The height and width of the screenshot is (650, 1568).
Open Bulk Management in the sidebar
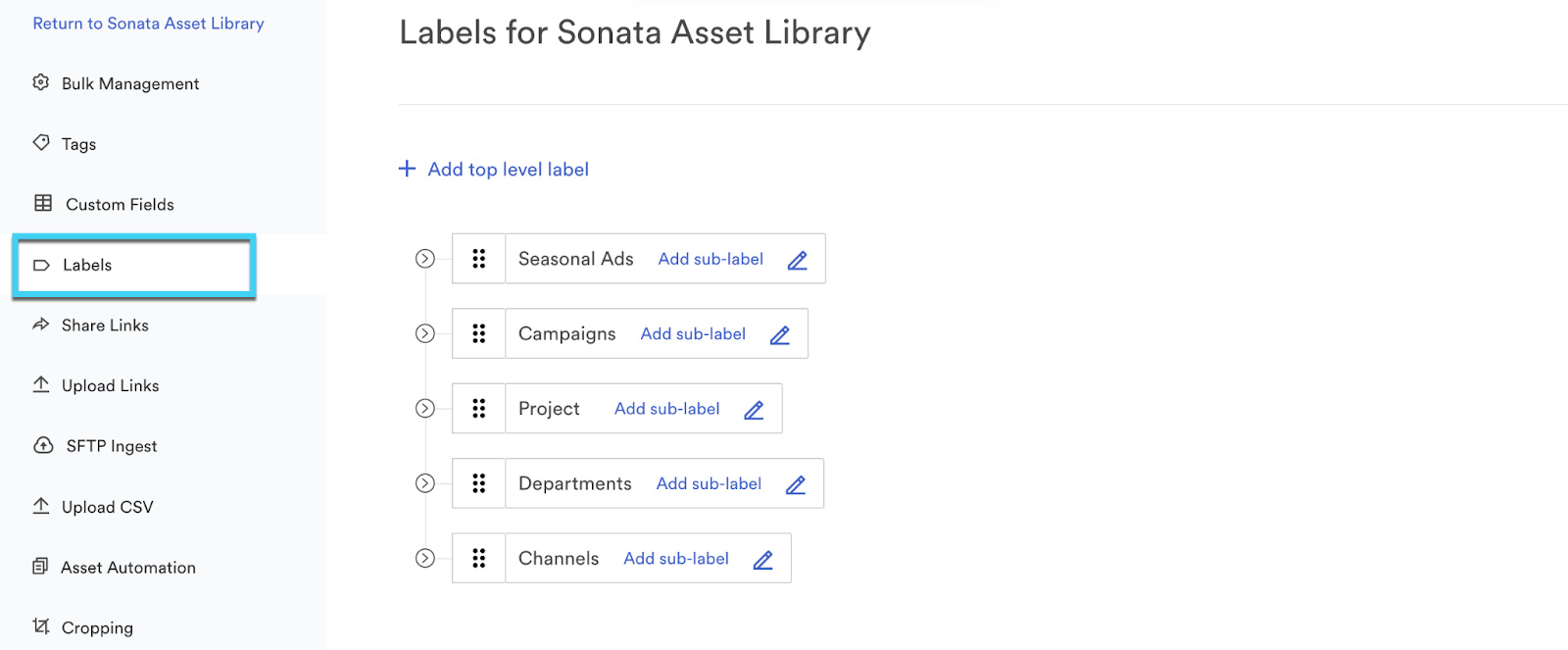coord(129,84)
